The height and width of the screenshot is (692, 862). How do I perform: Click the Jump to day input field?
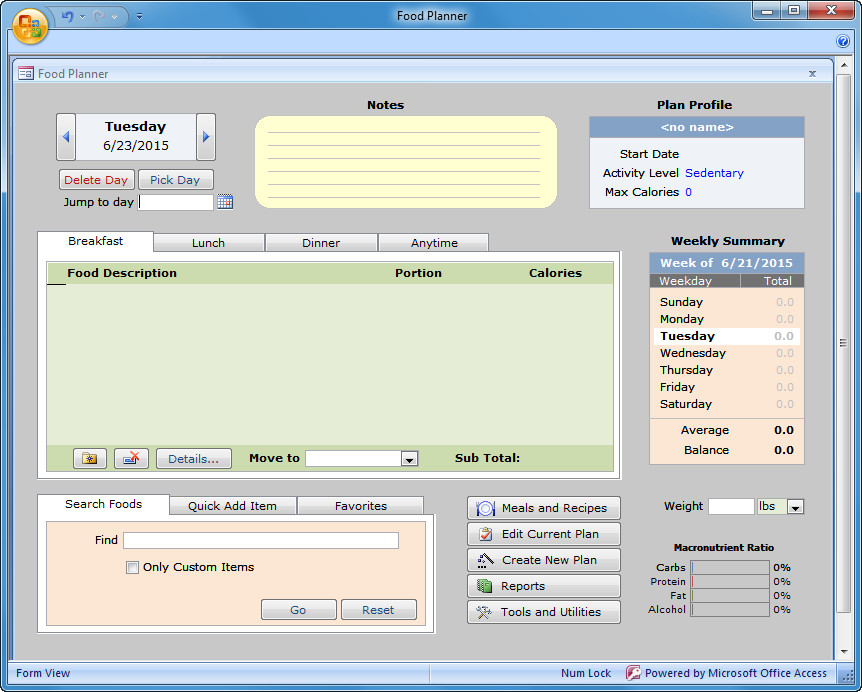175,202
